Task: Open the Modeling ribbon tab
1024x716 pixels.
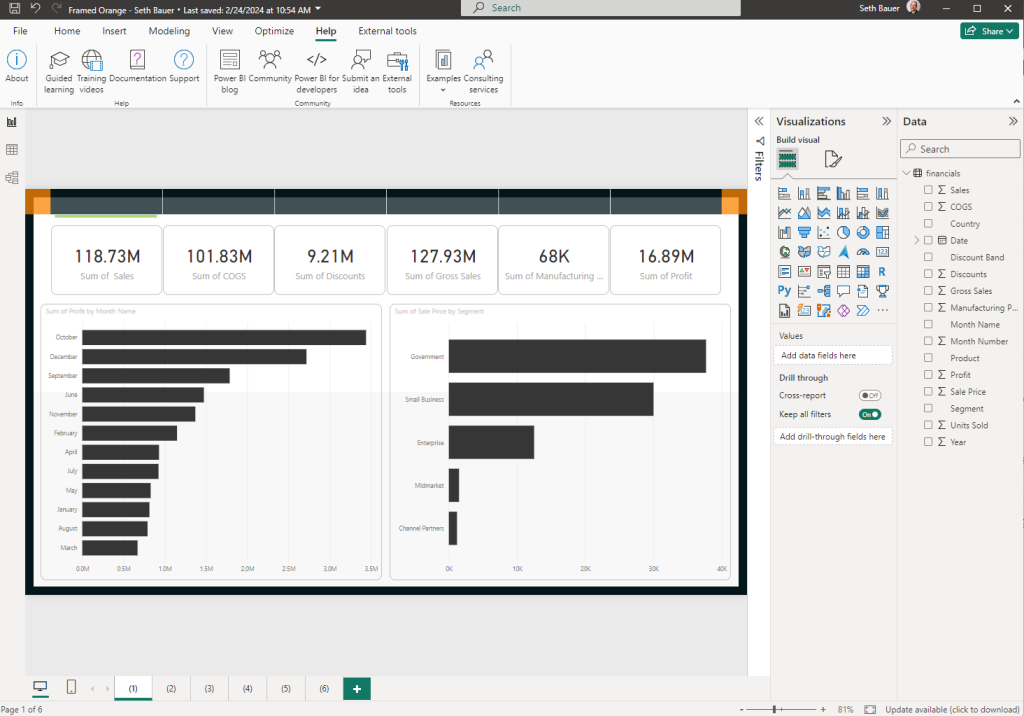Action: click(x=169, y=31)
